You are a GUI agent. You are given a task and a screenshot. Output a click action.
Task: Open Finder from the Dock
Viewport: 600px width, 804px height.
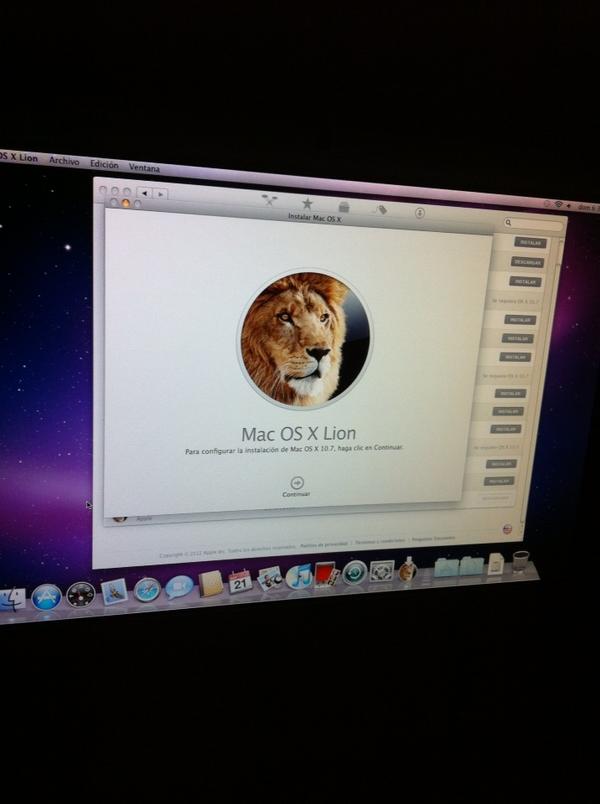click(11, 600)
